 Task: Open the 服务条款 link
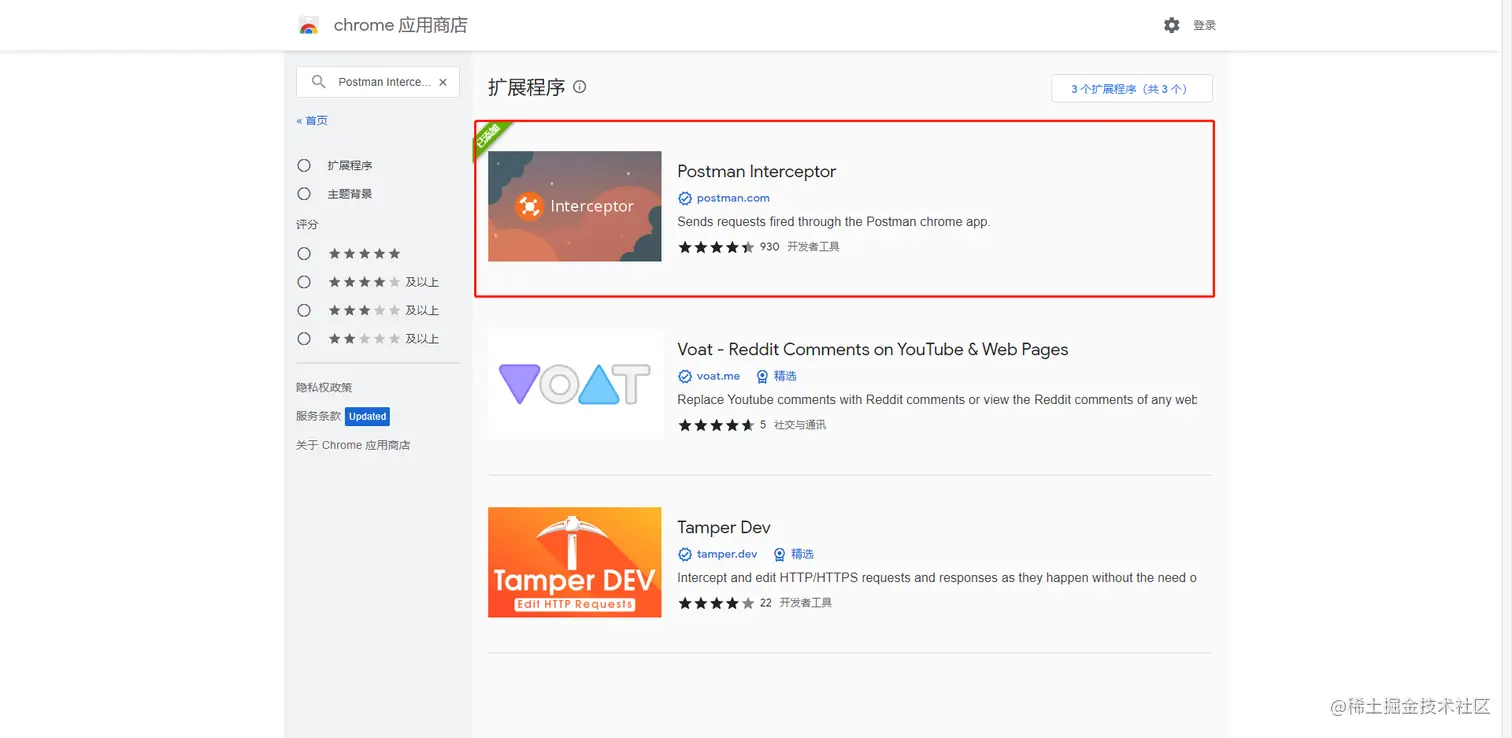318,416
